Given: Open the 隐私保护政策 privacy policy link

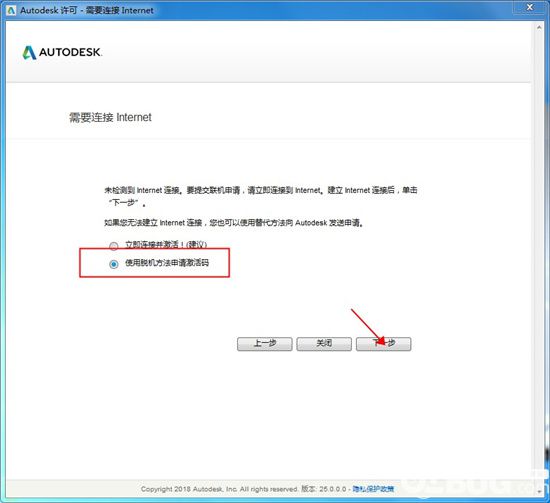Looking at the screenshot, I should pos(373,489).
